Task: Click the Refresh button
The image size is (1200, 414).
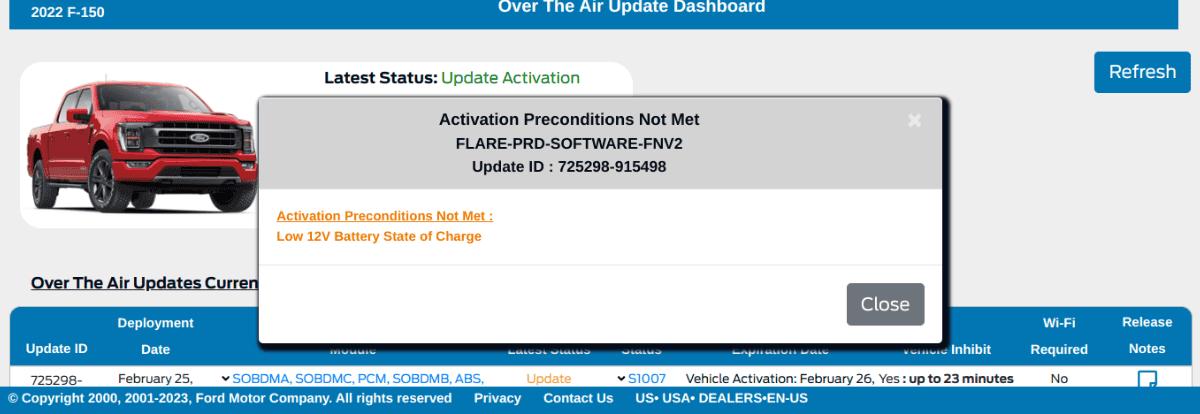Action: [1142, 72]
